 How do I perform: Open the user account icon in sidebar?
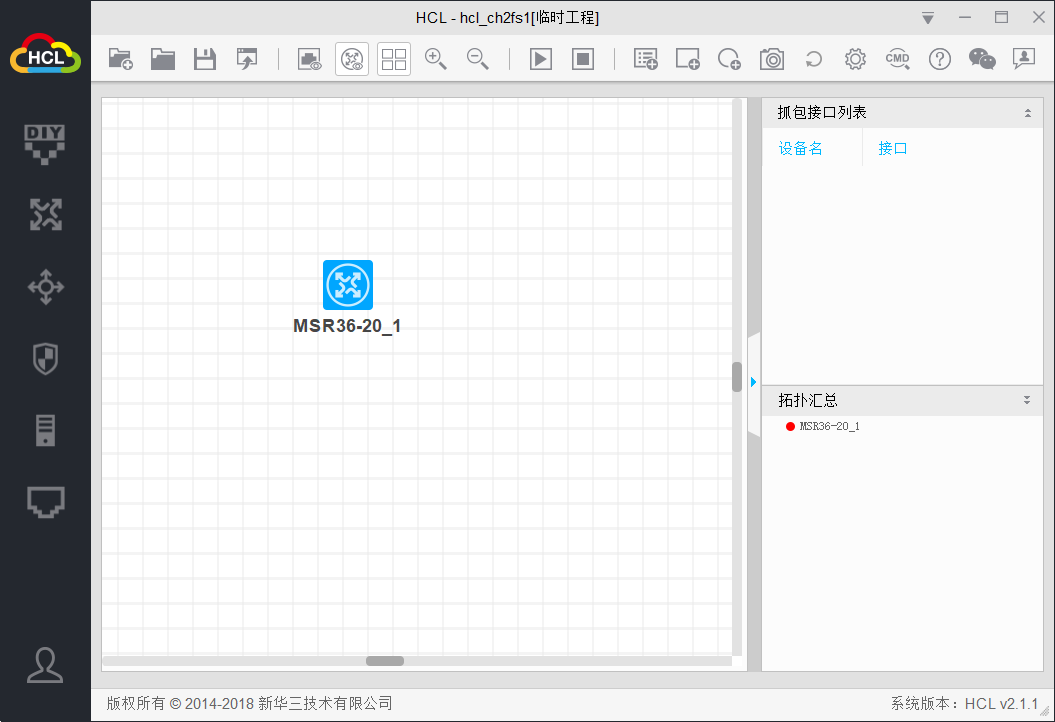pyautogui.click(x=45, y=665)
